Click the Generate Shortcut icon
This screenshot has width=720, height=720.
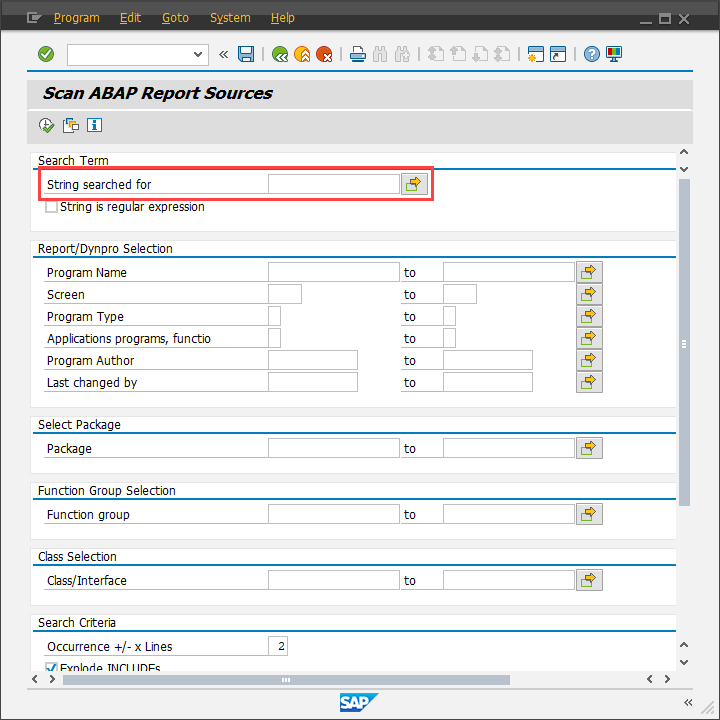(558, 54)
